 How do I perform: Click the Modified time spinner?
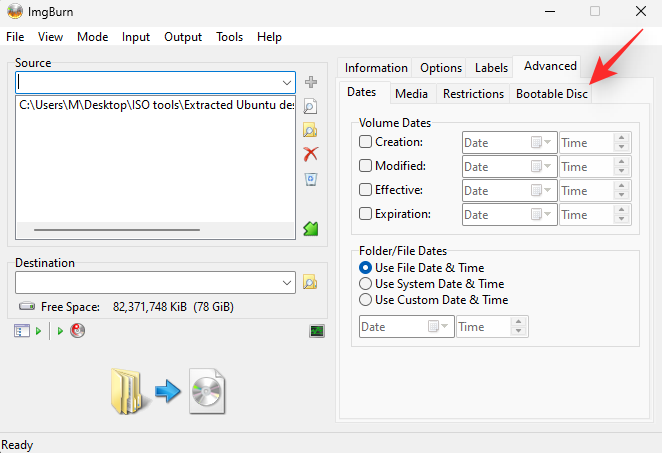coord(621,166)
